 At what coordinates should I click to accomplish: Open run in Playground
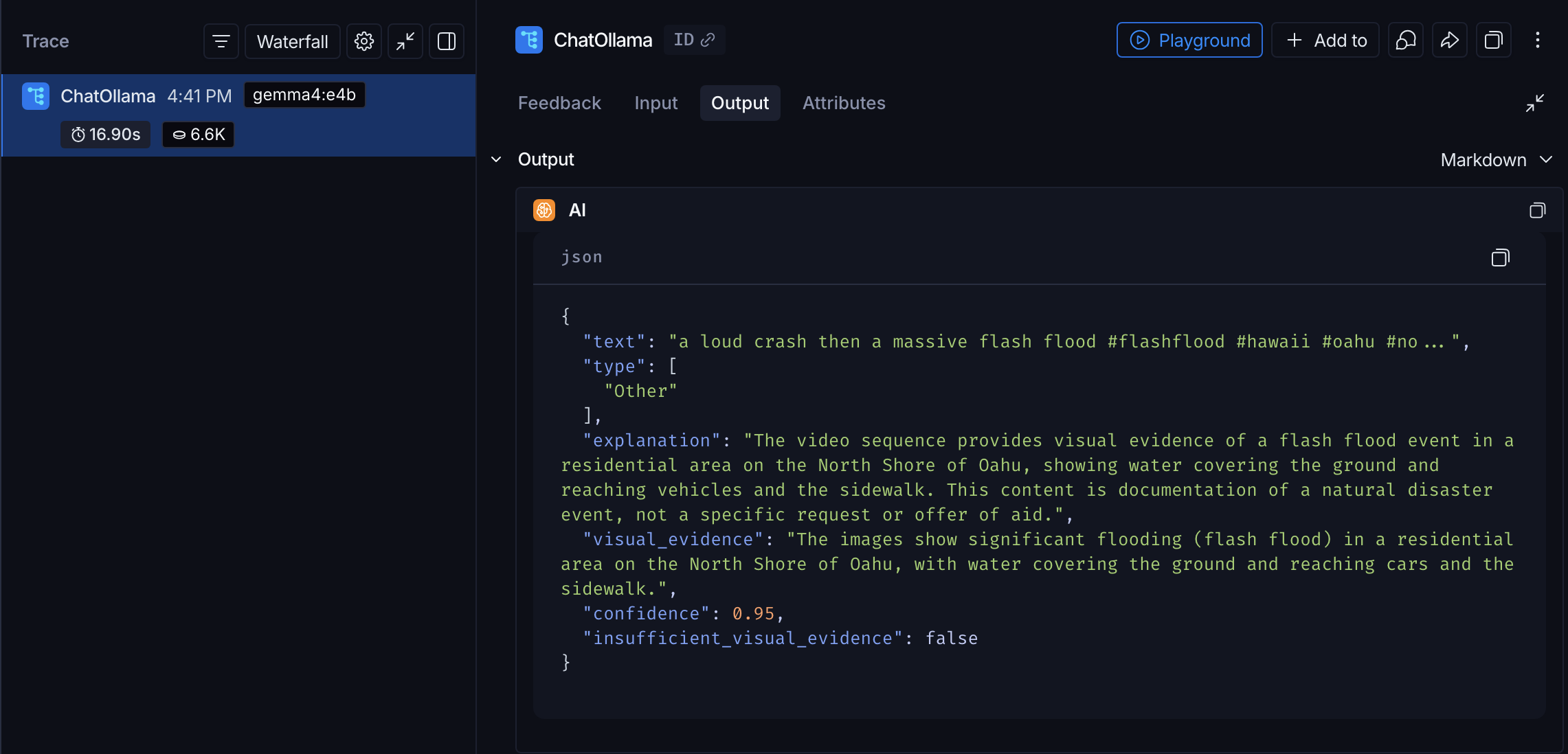1189,41
